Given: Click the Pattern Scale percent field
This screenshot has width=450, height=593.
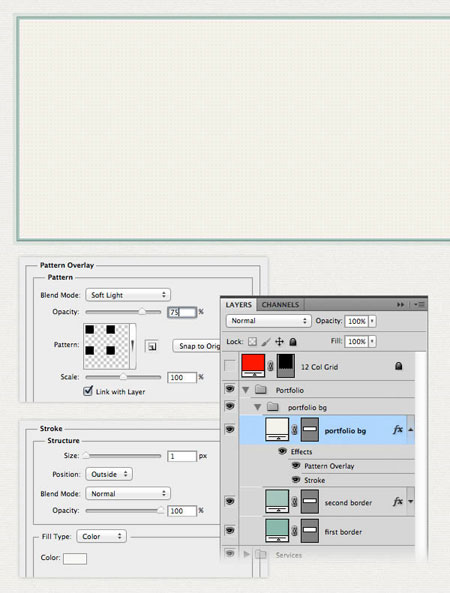Looking at the screenshot, I should tap(182, 377).
